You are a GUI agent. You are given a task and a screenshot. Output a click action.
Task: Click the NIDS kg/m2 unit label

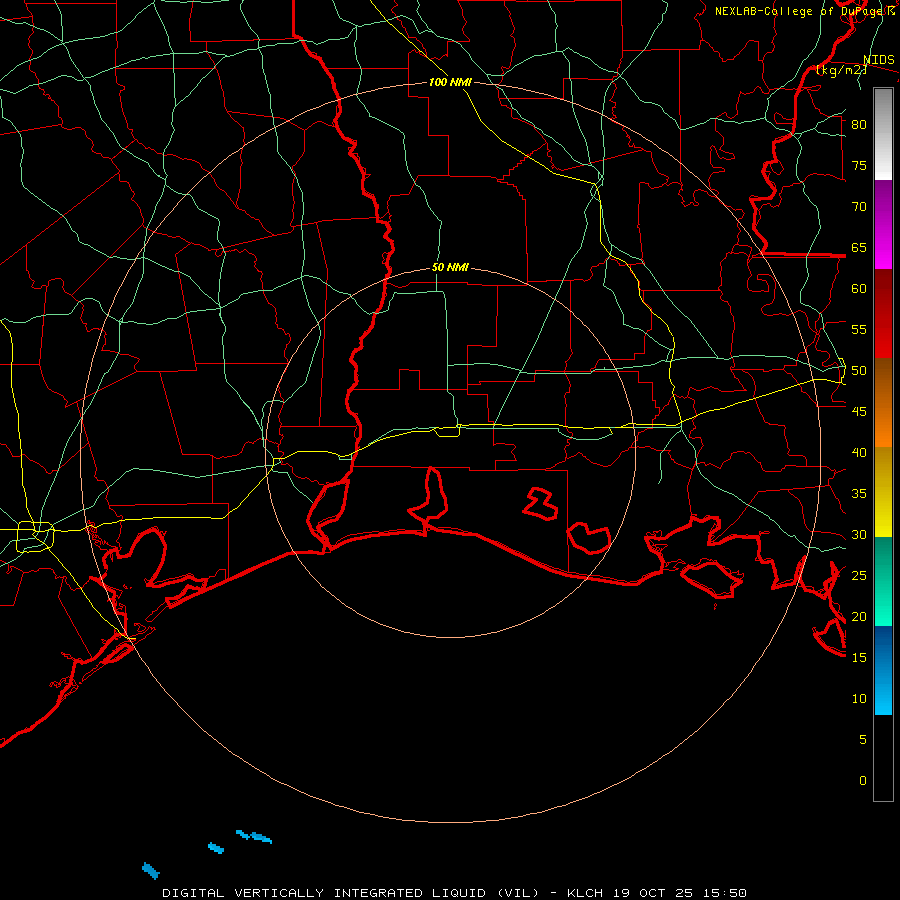[x=841, y=65]
